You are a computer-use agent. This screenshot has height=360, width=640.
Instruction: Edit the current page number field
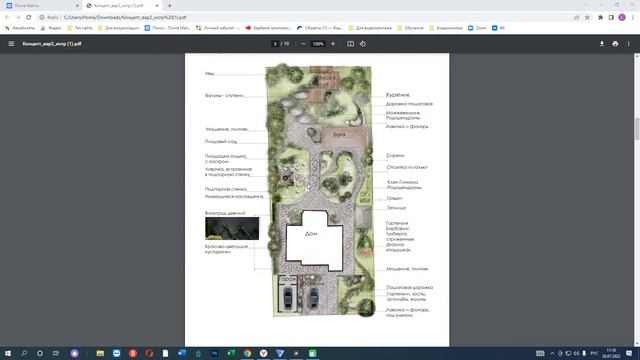click(275, 44)
